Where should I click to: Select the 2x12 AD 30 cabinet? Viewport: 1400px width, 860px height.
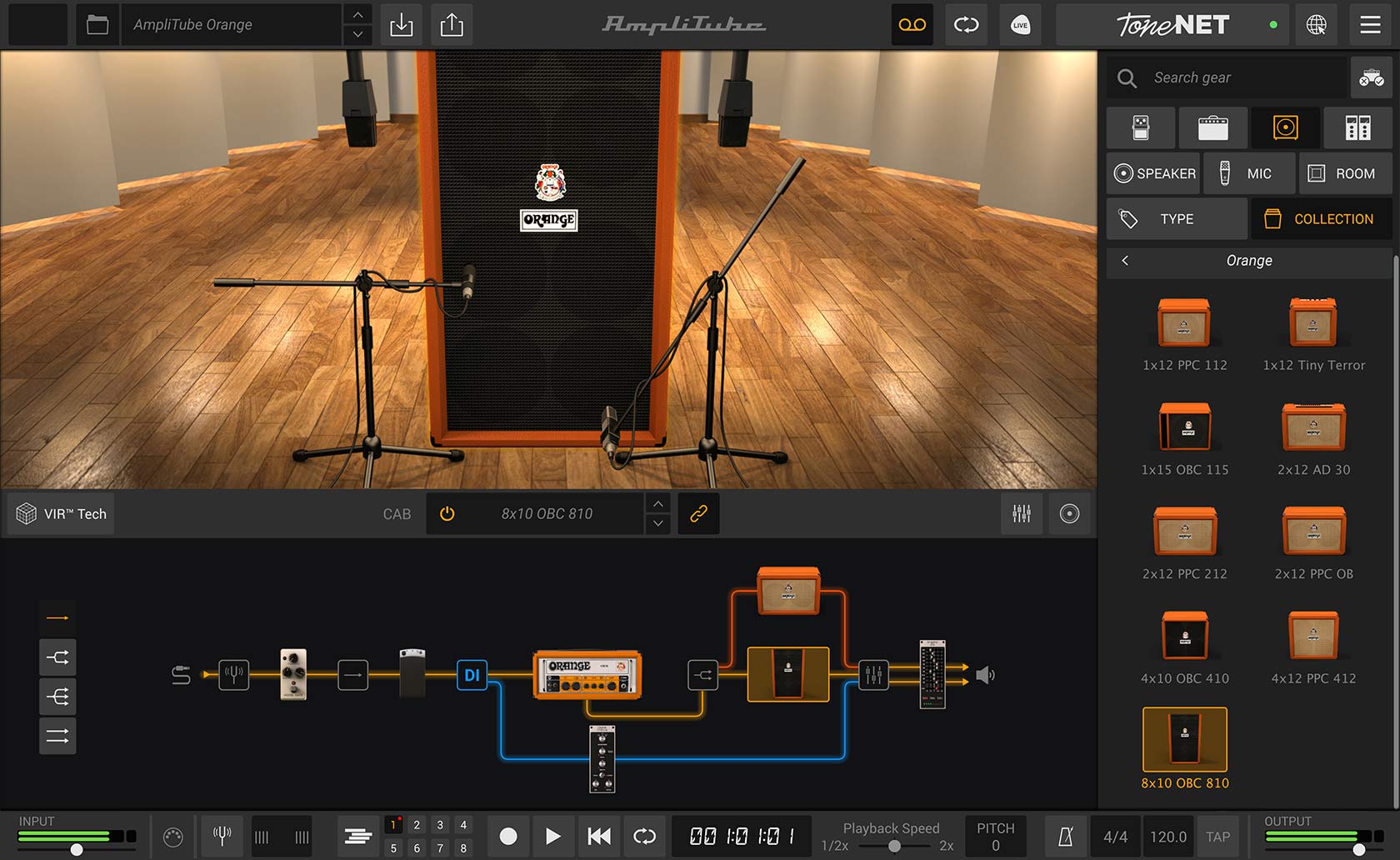tap(1313, 438)
